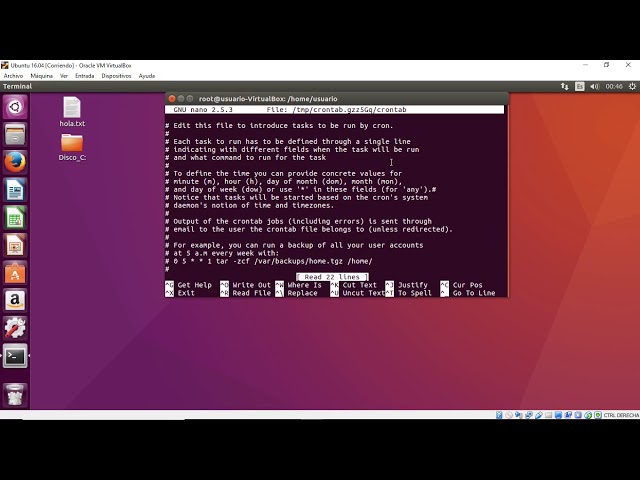The width and height of the screenshot is (640, 480).
Task: Click the nano To Spell shortcut
Action: point(409,293)
